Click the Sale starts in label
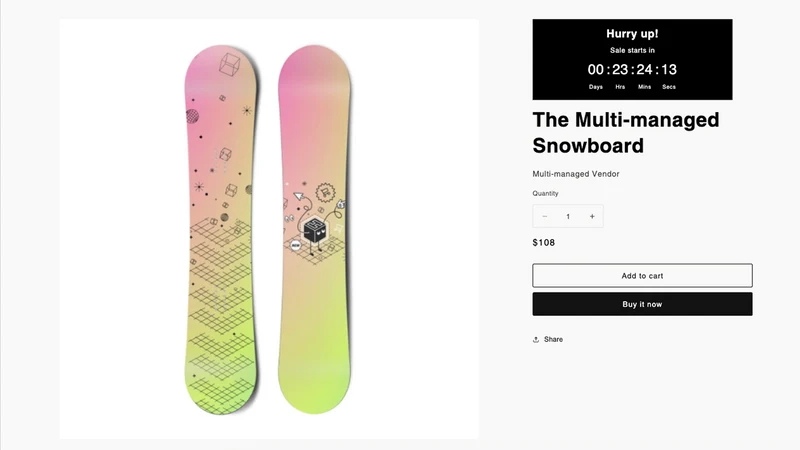Image resolution: width=800 pixels, height=450 pixels. pos(632,51)
